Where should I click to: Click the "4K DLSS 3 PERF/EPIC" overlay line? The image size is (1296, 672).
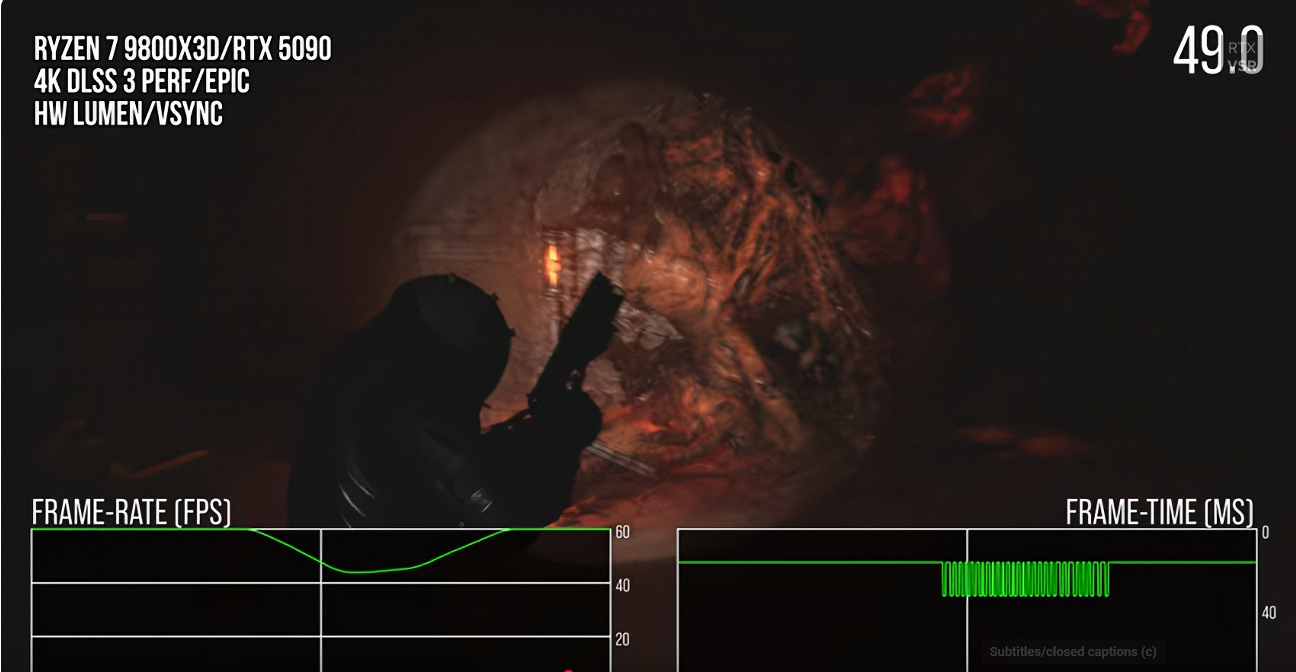click(142, 81)
